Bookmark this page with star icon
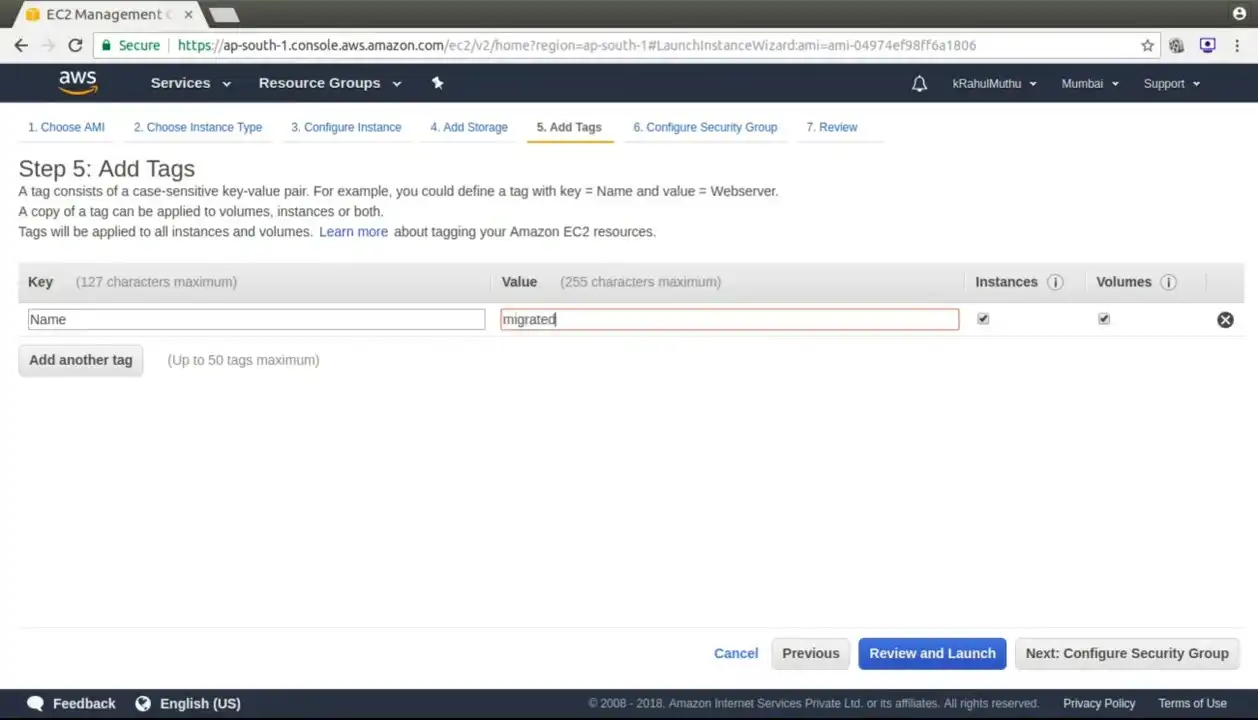Image resolution: width=1258 pixels, height=720 pixels. 1147,45
